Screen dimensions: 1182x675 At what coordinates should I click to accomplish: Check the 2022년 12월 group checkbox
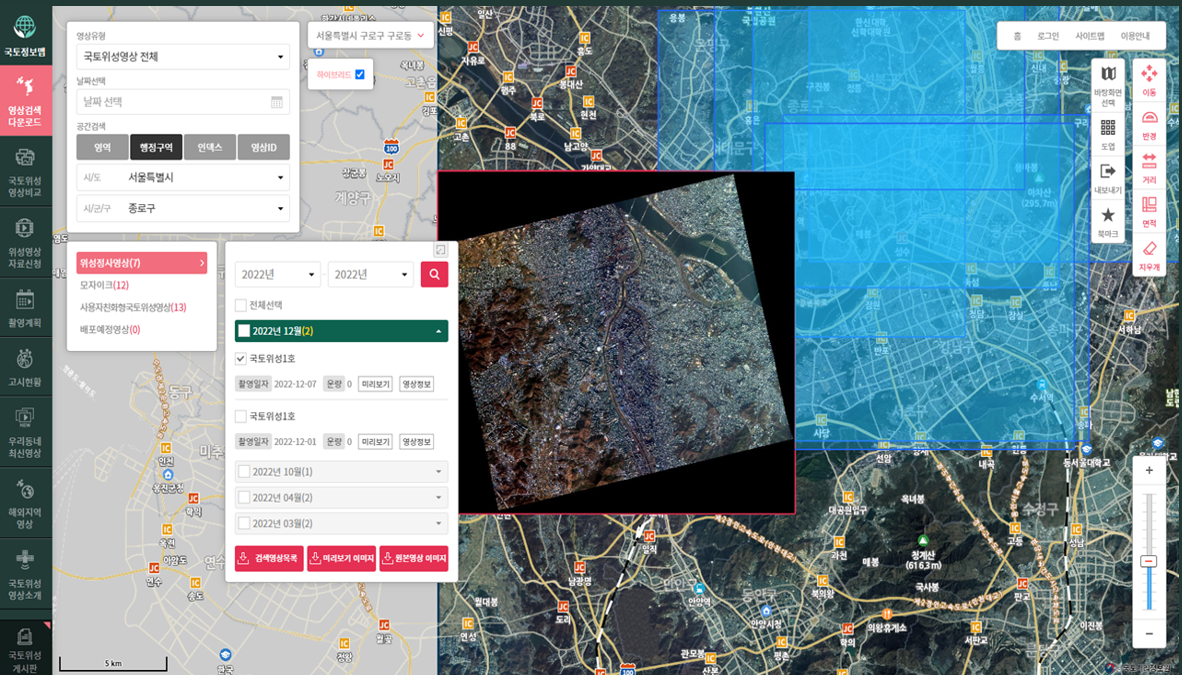coord(244,331)
